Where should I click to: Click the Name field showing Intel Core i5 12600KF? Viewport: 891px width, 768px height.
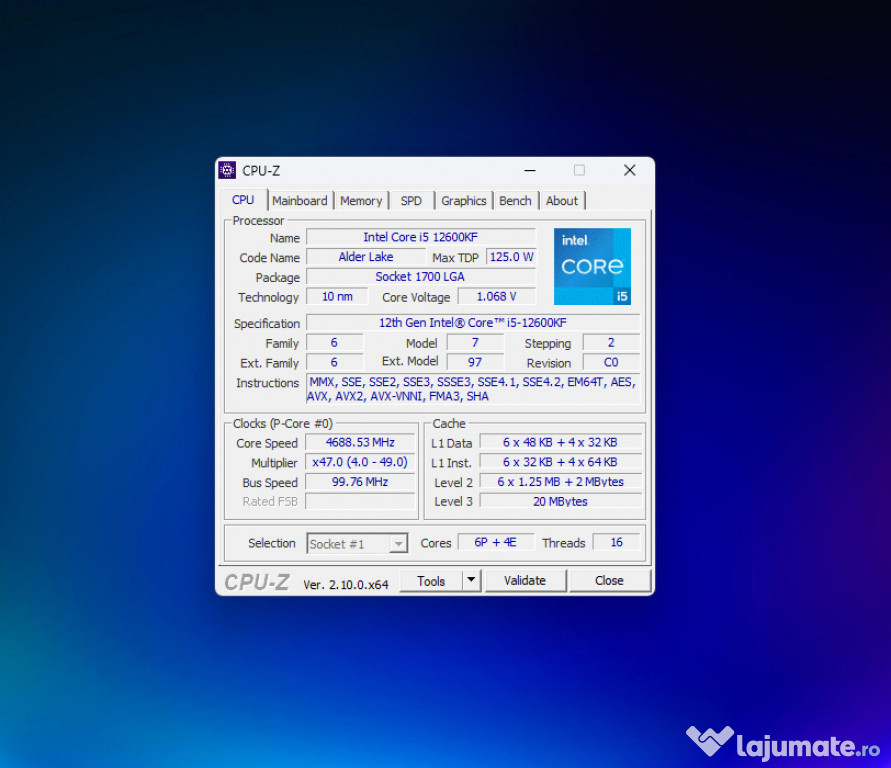click(x=420, y=237)
